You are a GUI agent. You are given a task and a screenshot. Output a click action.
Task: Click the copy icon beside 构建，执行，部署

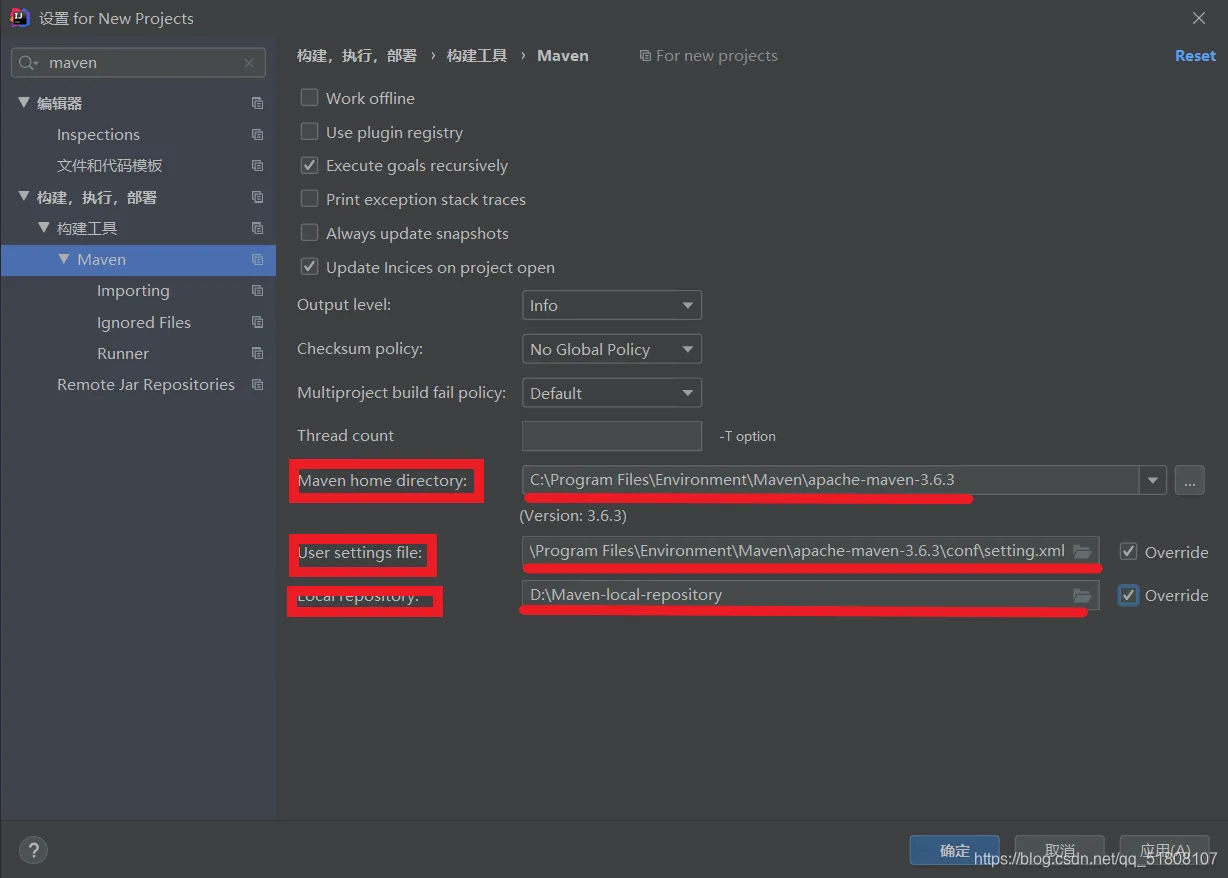[x=257, y=197]
